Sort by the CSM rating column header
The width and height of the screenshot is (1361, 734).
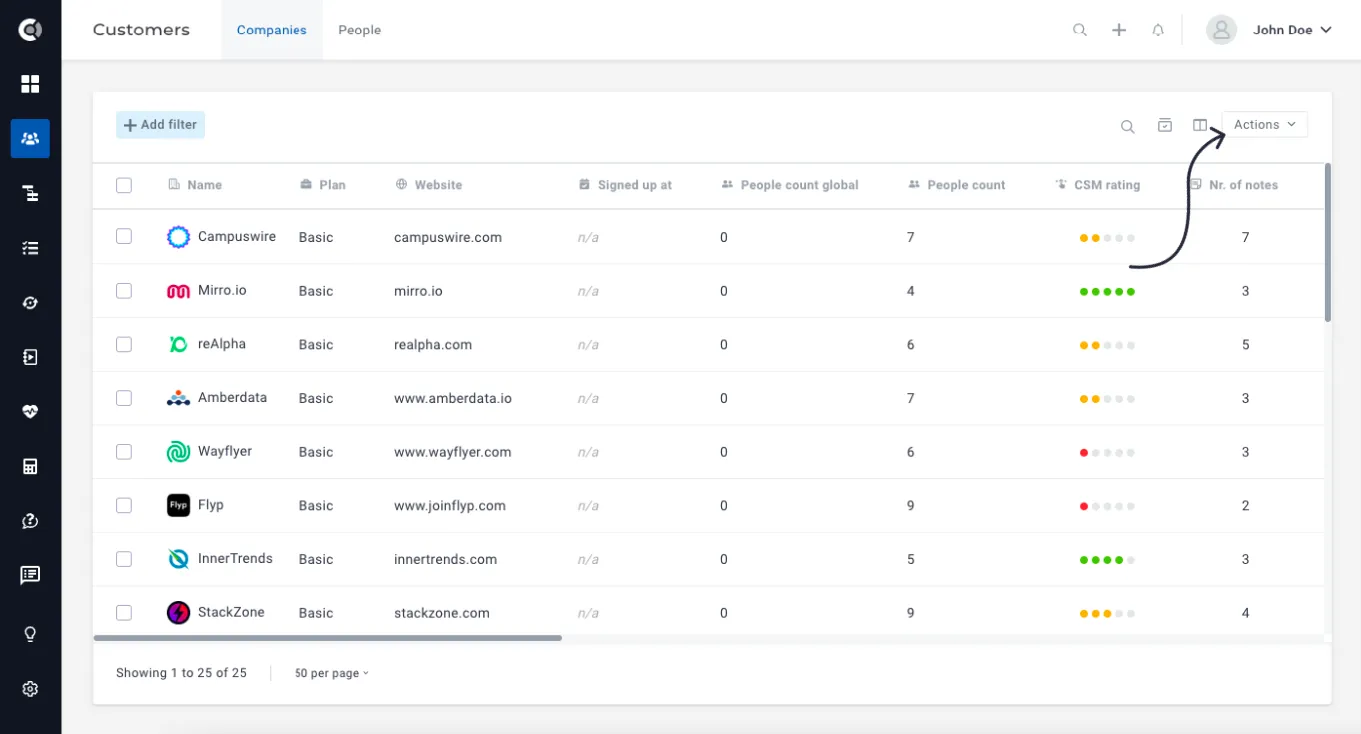click(1098, 185)
